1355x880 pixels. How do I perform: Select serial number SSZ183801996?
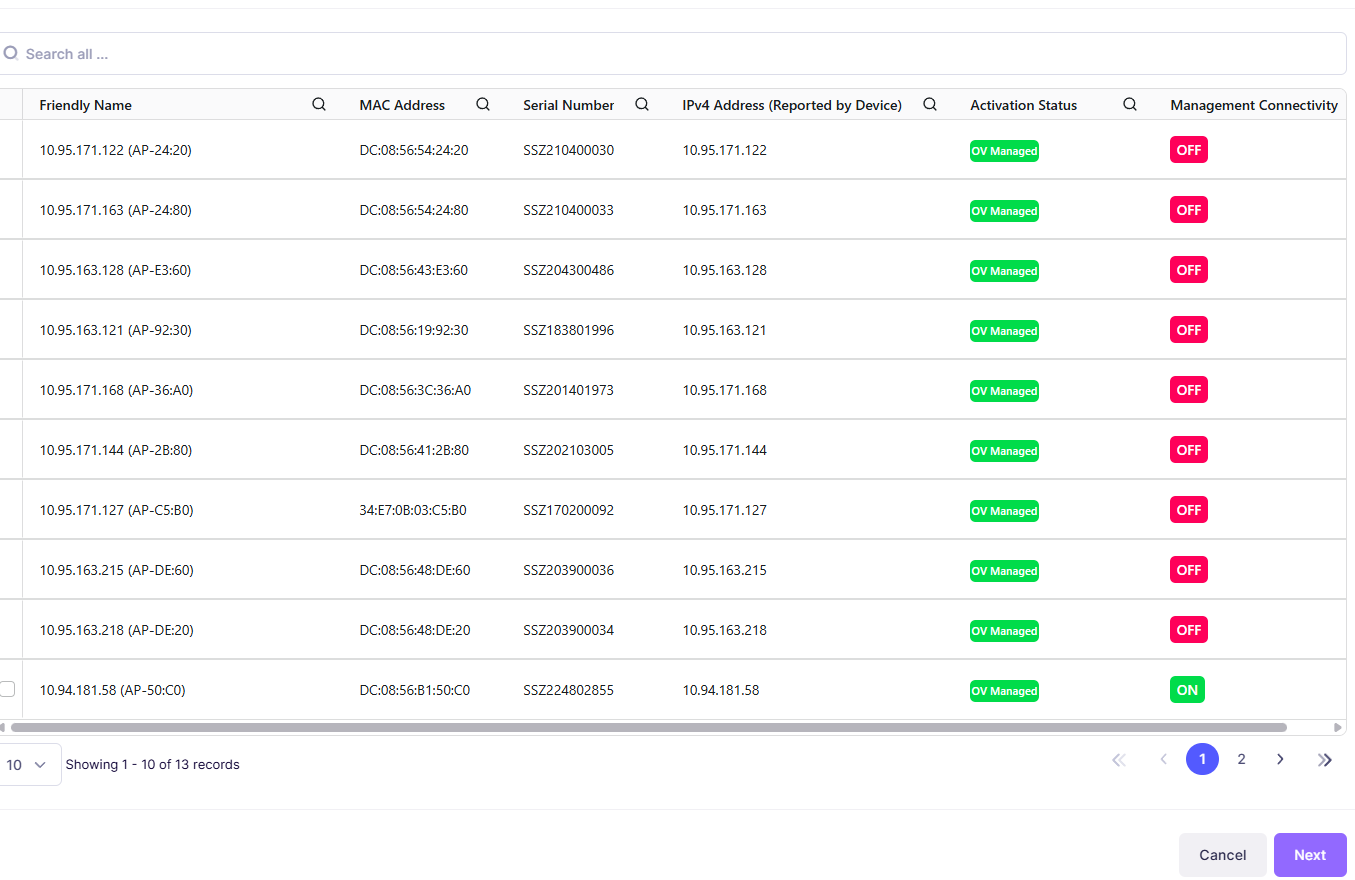pos(568,330)
